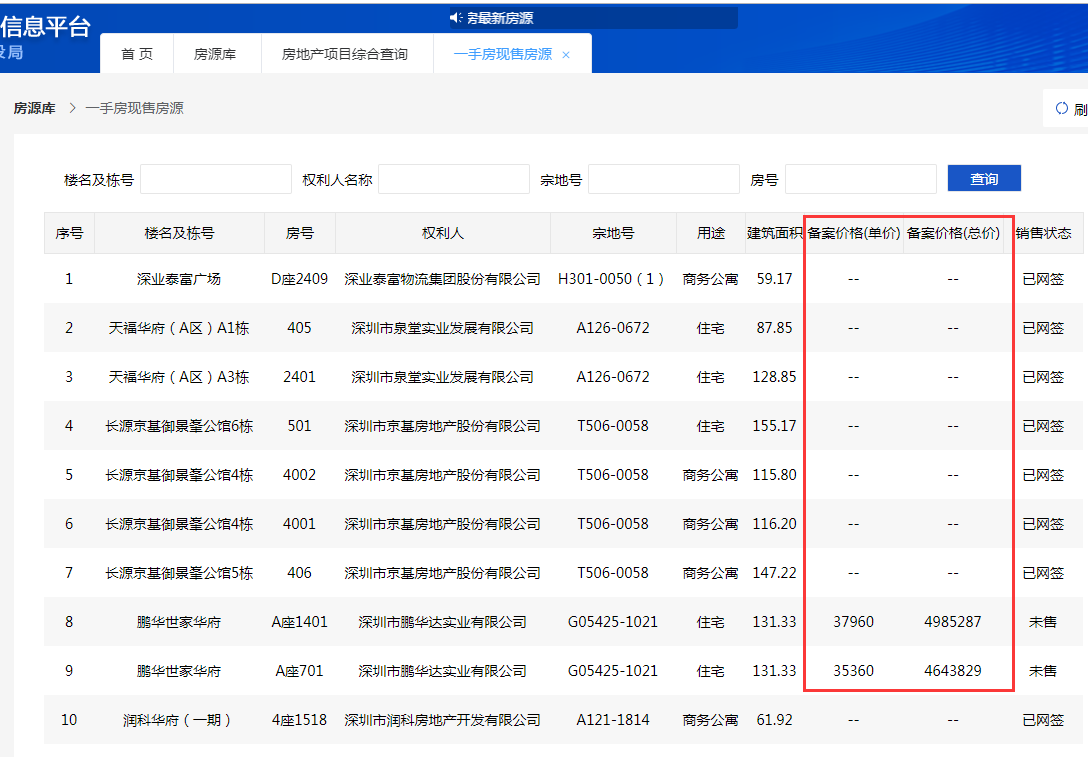Click the 备案价格(单价) column header
Image resolution: width=1088 pixels, height=757 pixels.
(x=853, y=232)
